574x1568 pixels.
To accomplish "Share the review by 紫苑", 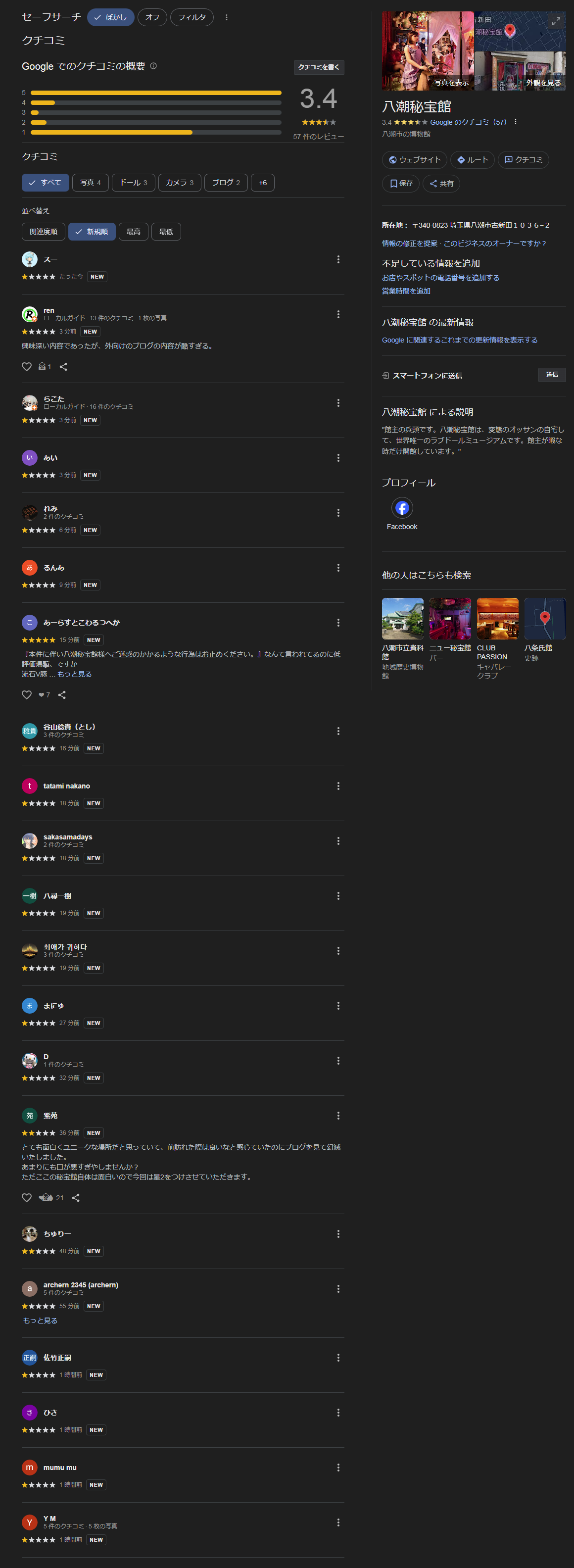I will pos(76,1197).
